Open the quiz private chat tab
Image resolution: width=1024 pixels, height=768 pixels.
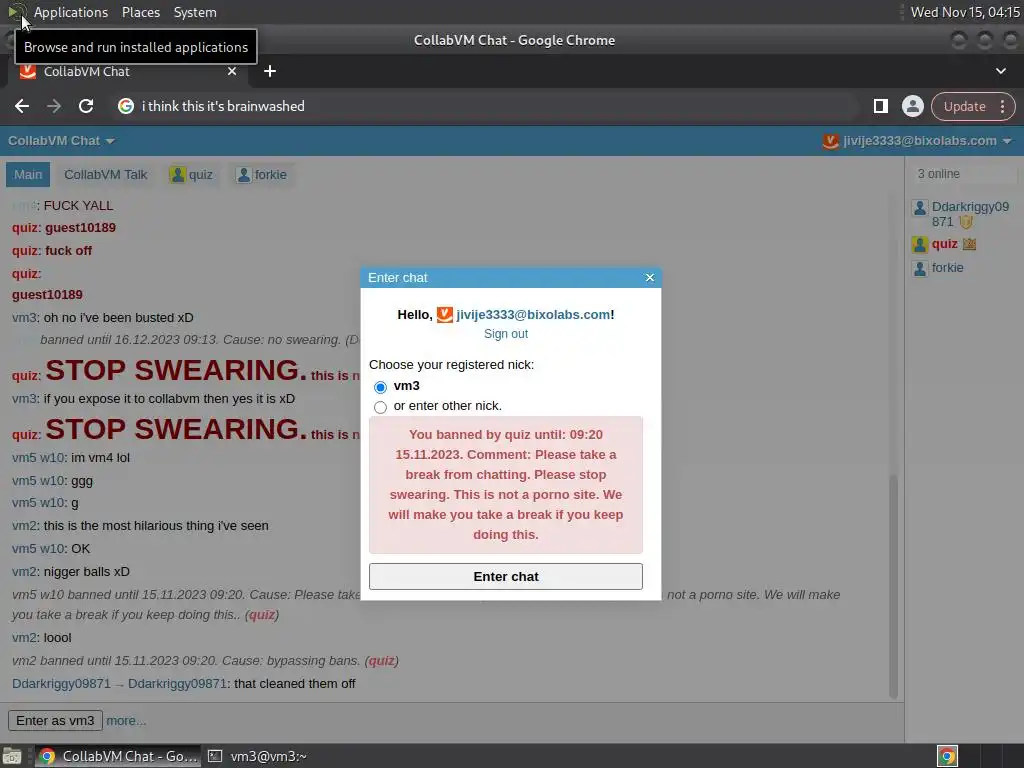(x=191, y=174)
